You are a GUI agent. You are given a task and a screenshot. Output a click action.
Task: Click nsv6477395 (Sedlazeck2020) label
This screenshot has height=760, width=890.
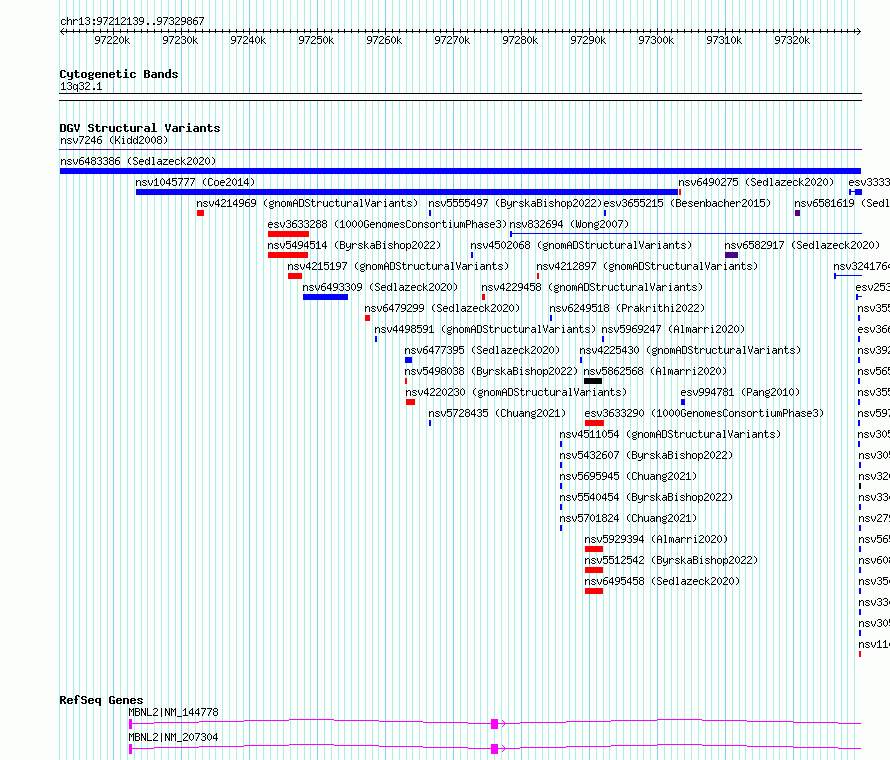482,350
